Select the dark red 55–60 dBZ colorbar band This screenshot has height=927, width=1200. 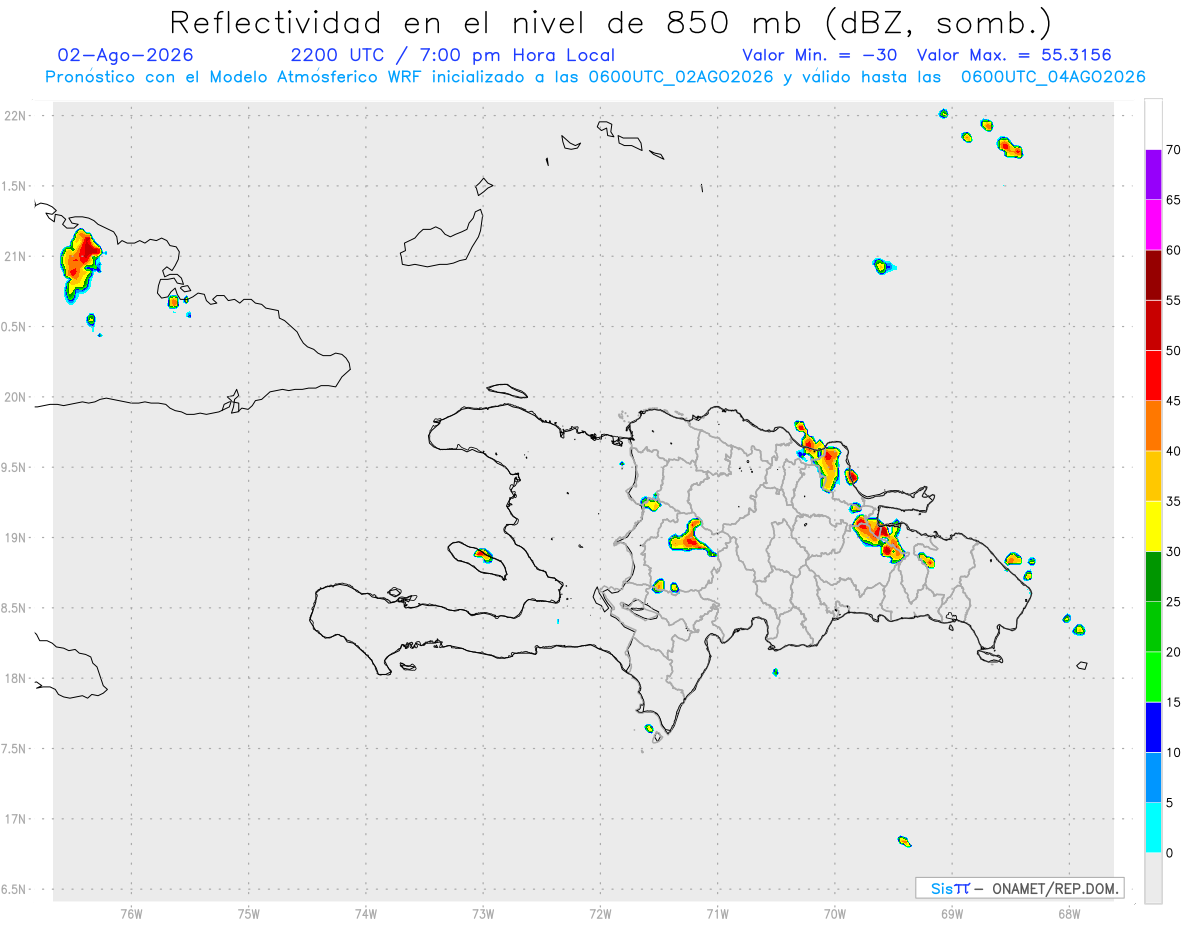tap(1153, 275)
